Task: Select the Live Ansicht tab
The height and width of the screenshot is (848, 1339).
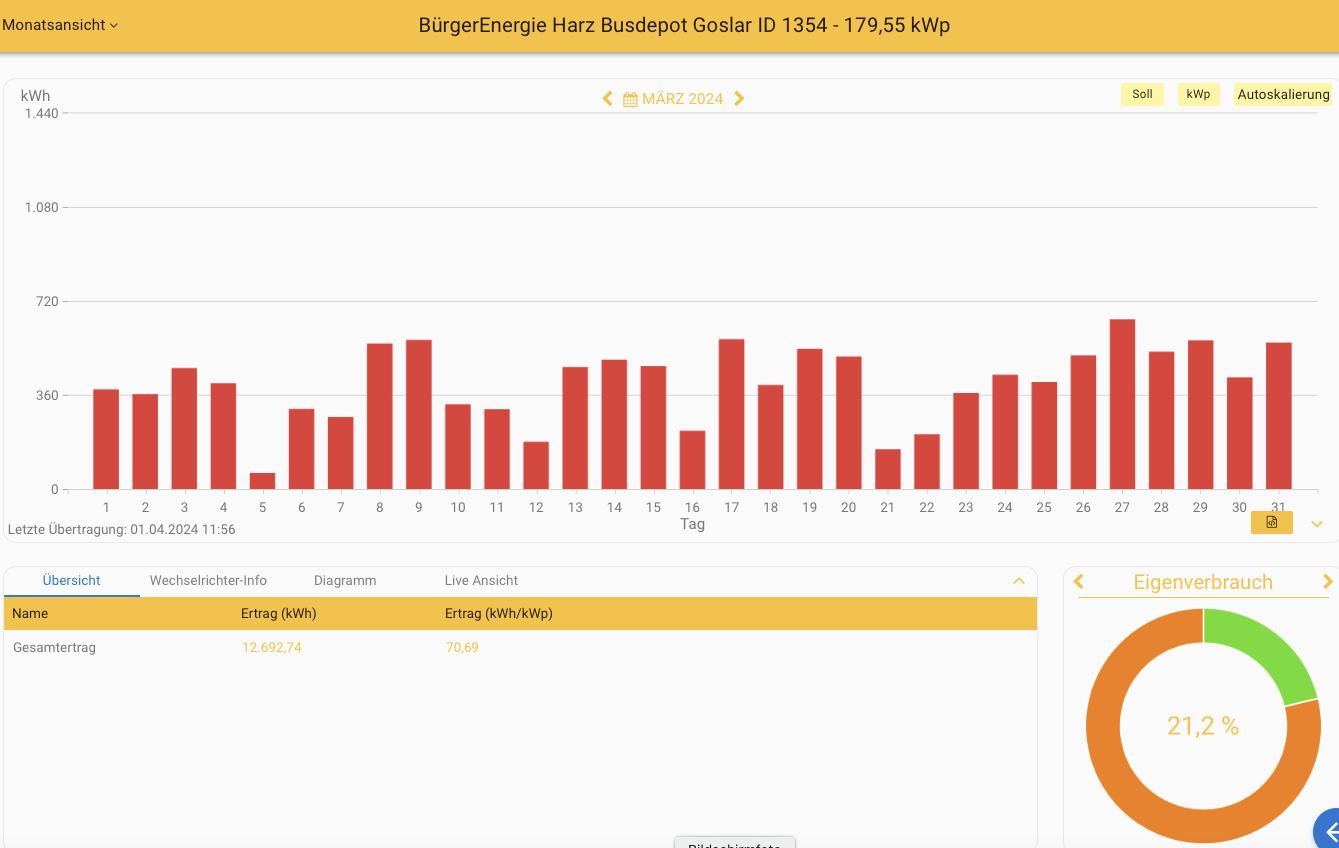Action: coord(481,581)
